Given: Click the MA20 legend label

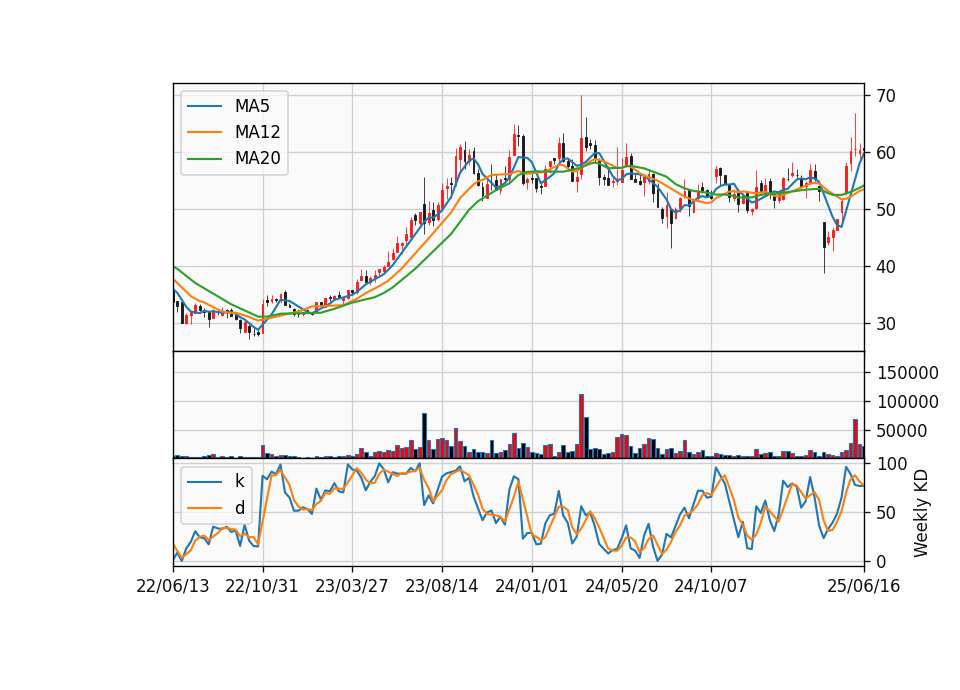Looking at the screenshot, I should click(x=257, y=158).
